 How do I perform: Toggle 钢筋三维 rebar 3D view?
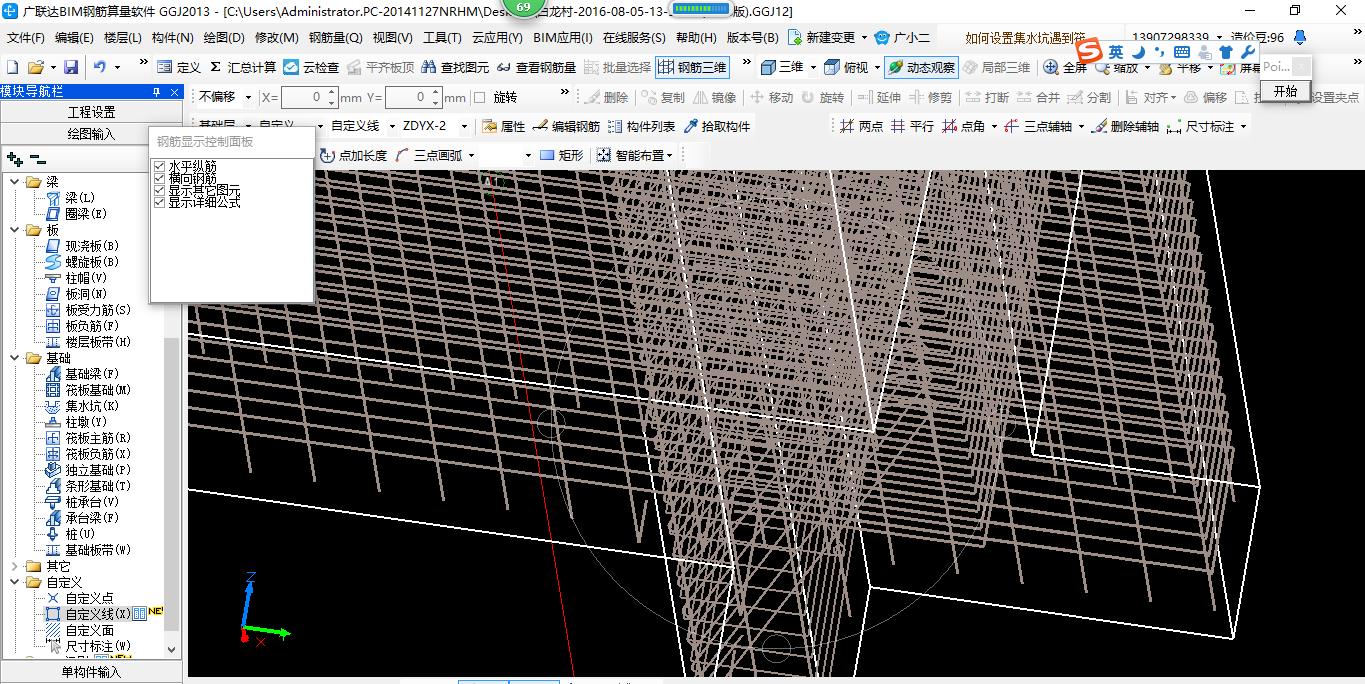692,67
